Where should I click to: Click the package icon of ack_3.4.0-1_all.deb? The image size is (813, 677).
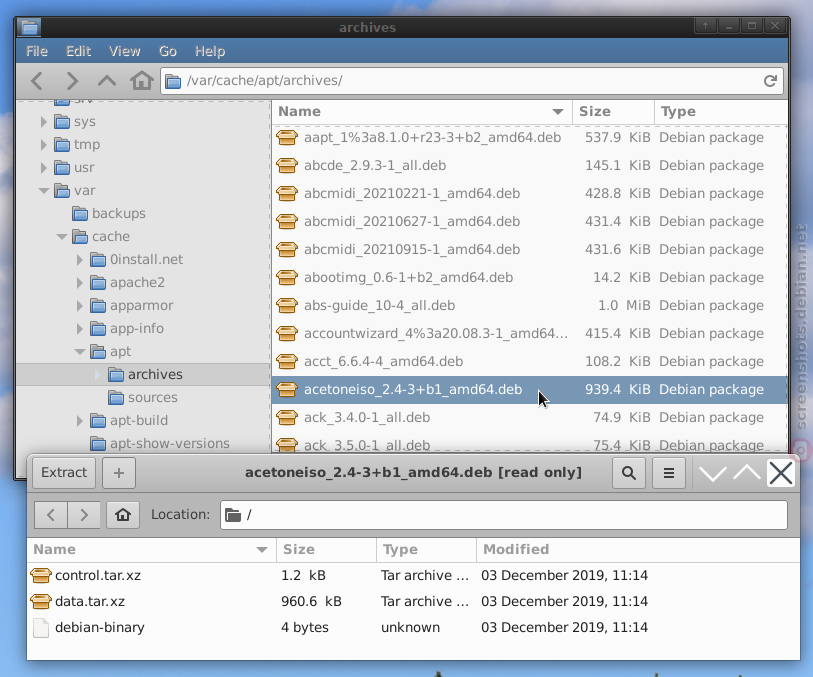[287, 417]
